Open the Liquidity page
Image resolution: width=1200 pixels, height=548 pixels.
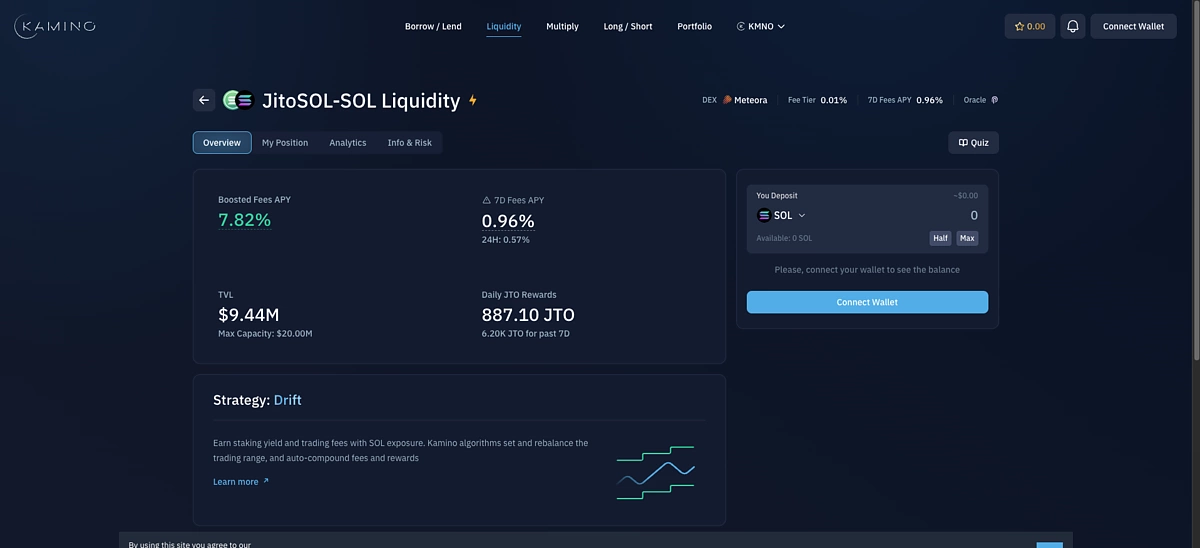pyautogui.click(x=504, y=26)
